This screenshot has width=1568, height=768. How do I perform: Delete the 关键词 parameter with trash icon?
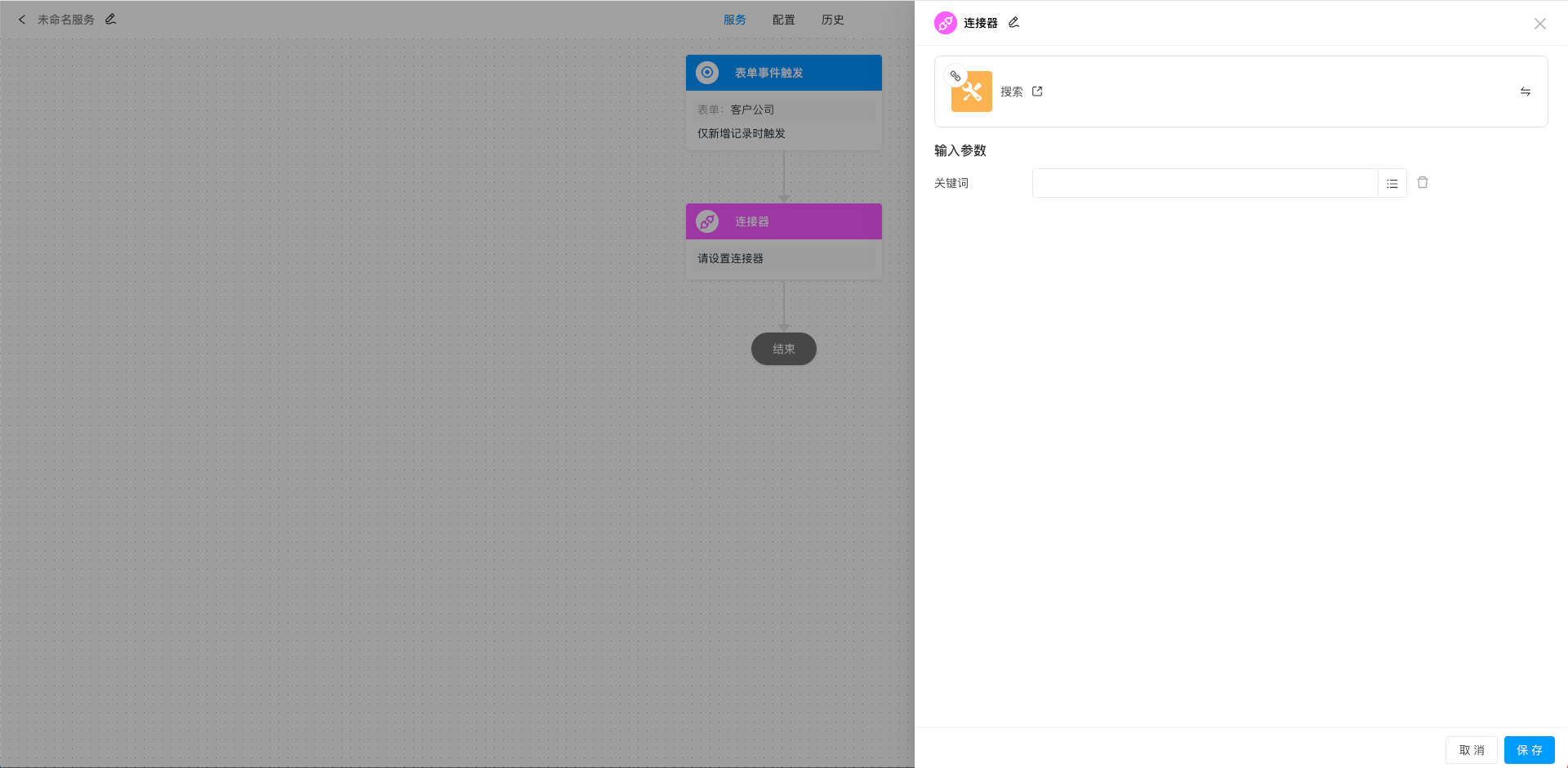pos(1423,183)
